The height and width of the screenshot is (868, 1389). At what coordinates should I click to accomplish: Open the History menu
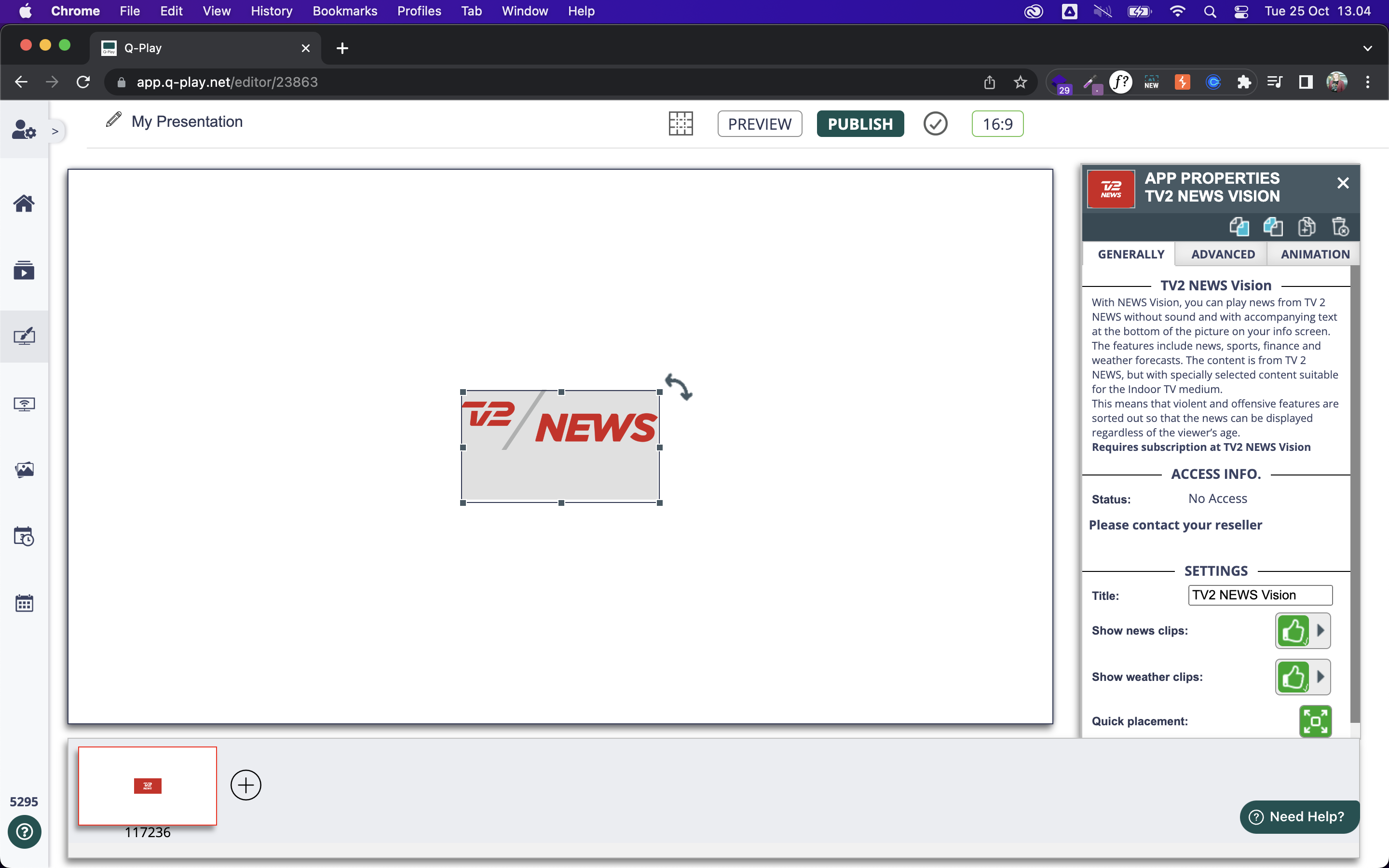(272, 11)
